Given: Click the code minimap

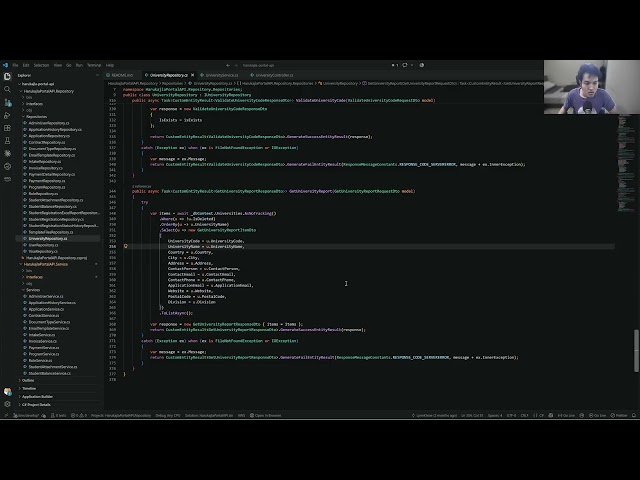Looking at the screenshot, I should pyautogui.click(x=625, y=163).
